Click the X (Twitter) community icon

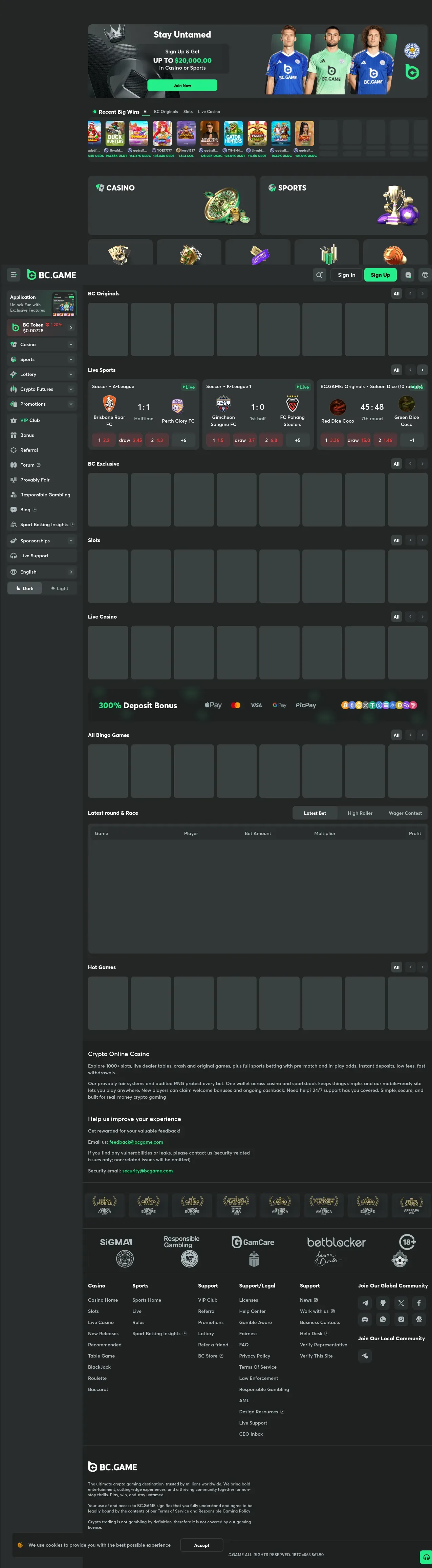pos(401,1303)
